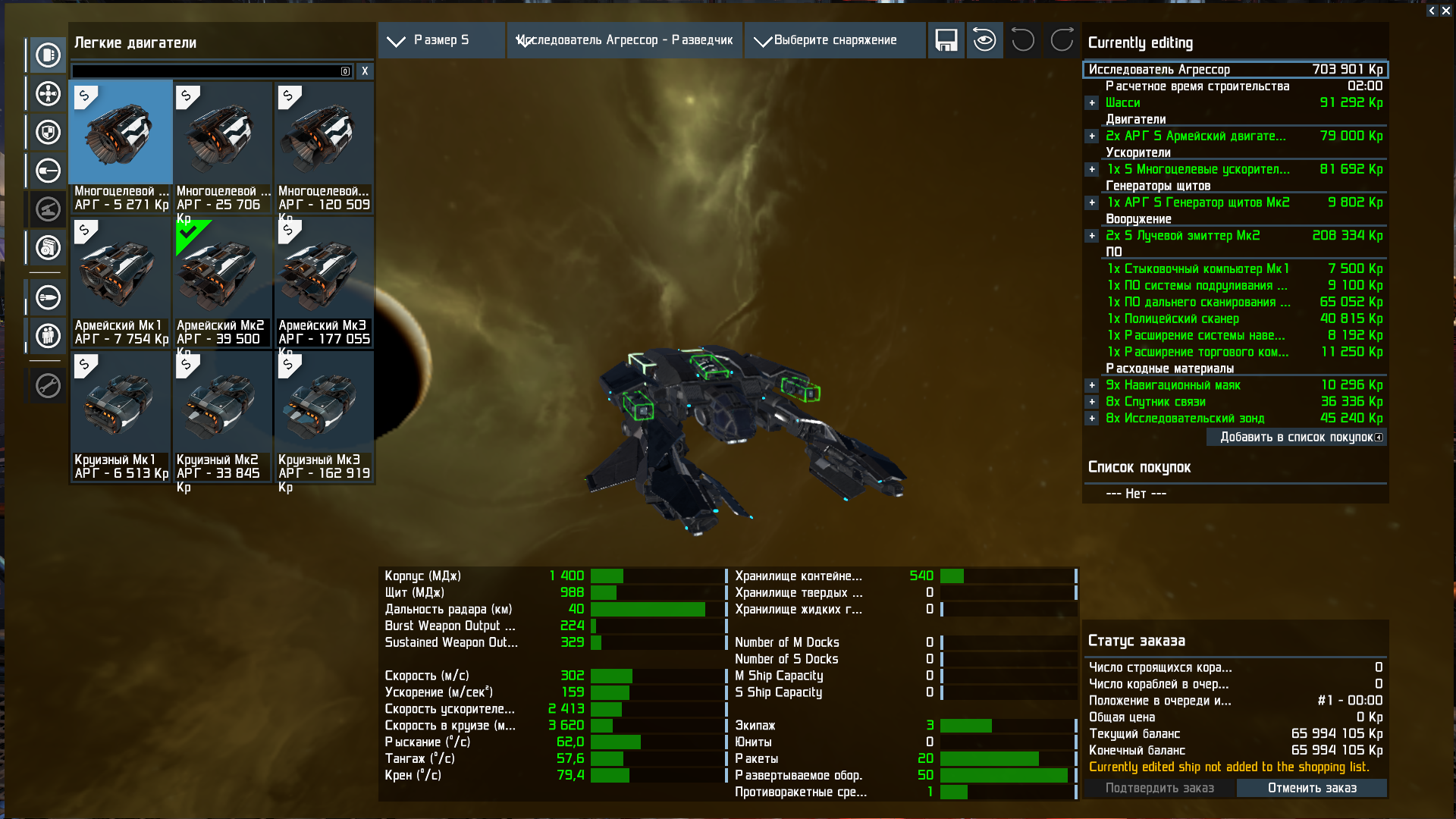Select Круизный Mk2 engine
1456x819 pixels.
point(222,416)
